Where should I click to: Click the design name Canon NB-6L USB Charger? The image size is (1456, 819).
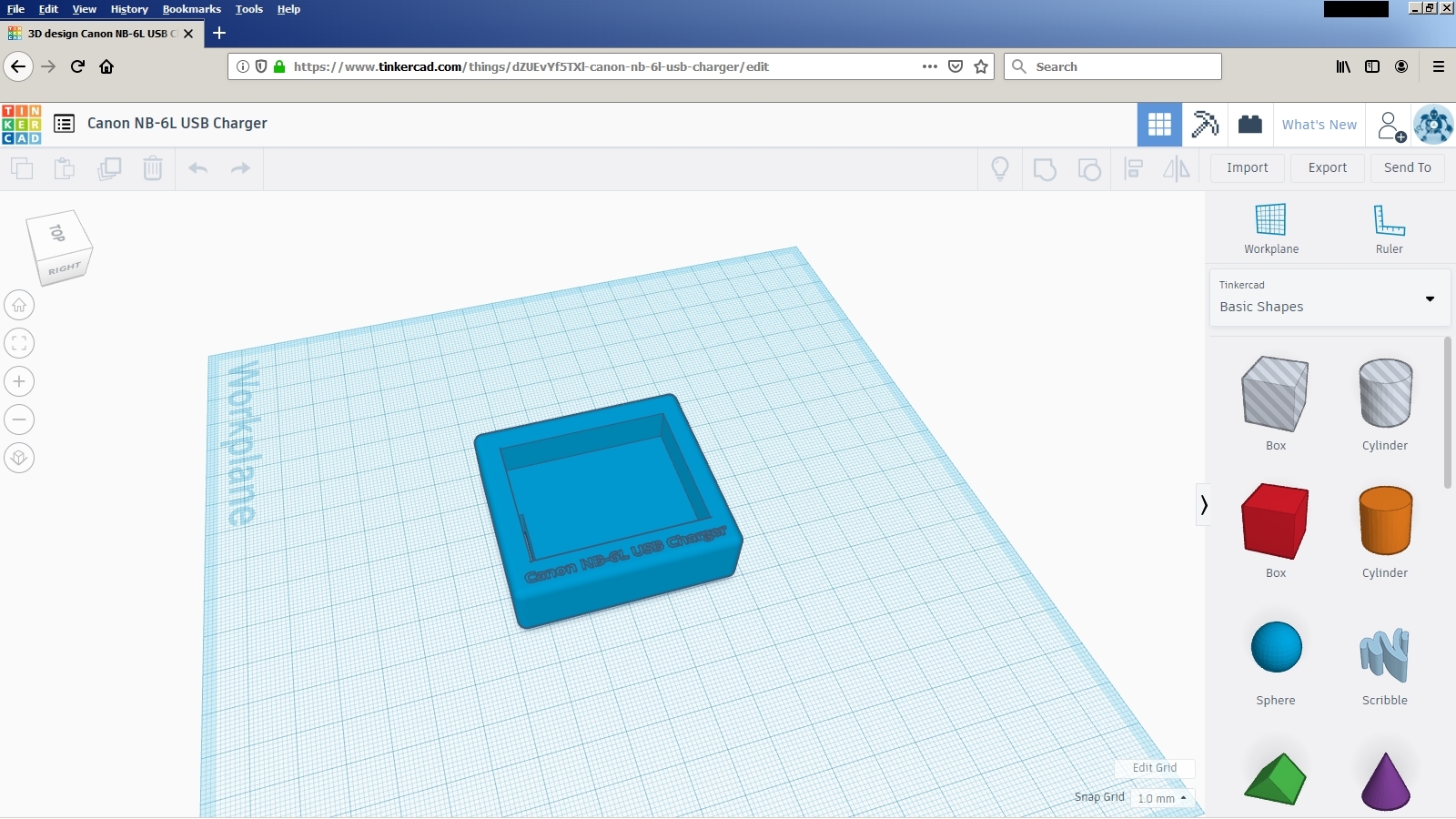[177, 124]
